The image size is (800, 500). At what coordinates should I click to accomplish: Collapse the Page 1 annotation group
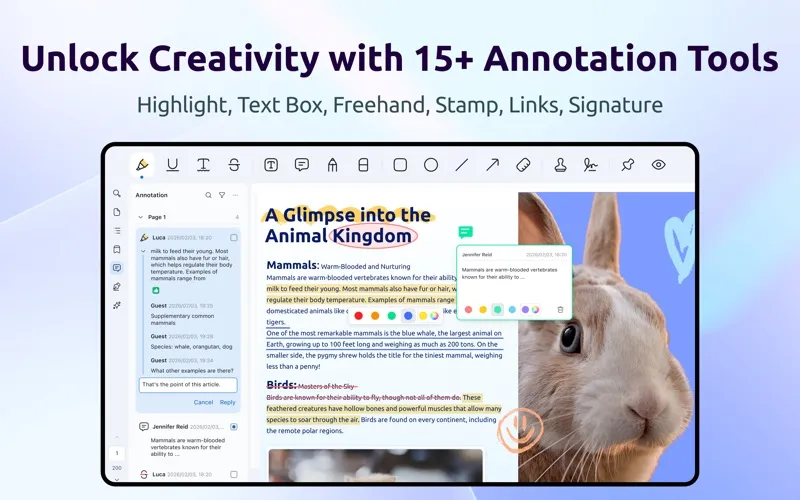pyautogui.click(x=140, y=217)
